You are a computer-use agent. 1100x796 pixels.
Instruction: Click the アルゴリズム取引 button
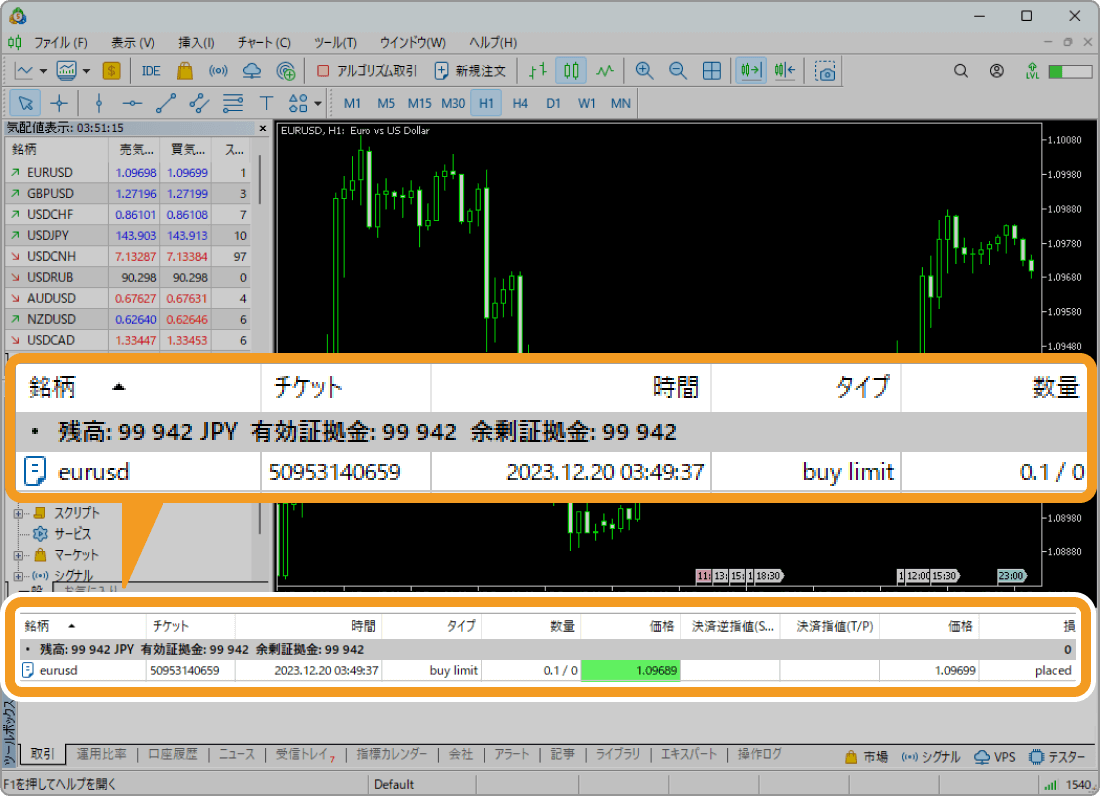click(367, 71)
